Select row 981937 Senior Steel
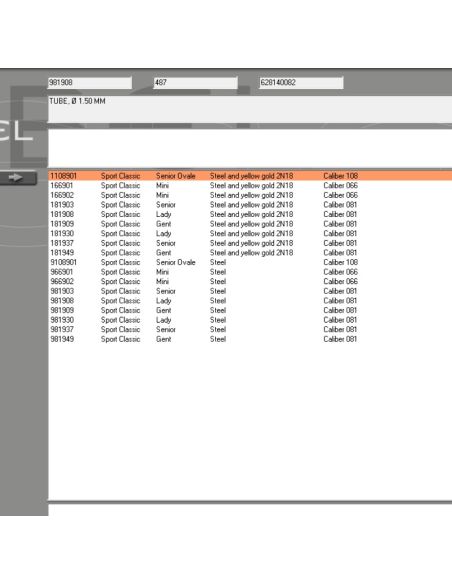 [x=250, y=330]
